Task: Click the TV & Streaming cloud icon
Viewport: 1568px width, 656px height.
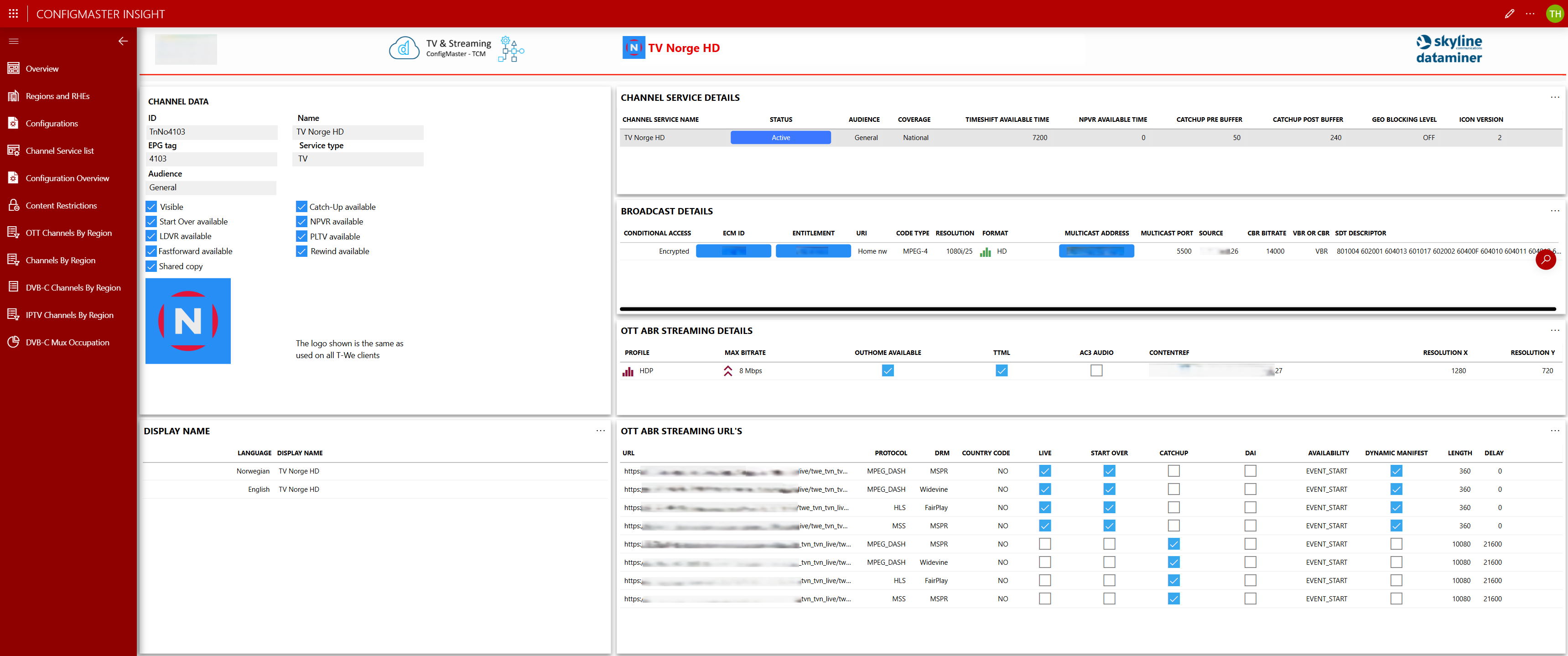Action: click(404, 48)
